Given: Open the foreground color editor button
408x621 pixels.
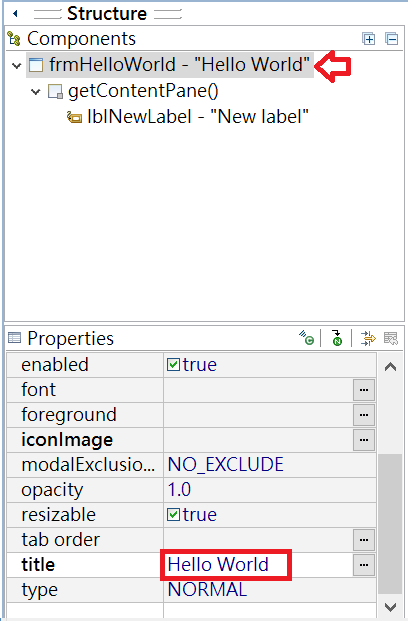Looking at the screenshot, I should coord(364,415).
